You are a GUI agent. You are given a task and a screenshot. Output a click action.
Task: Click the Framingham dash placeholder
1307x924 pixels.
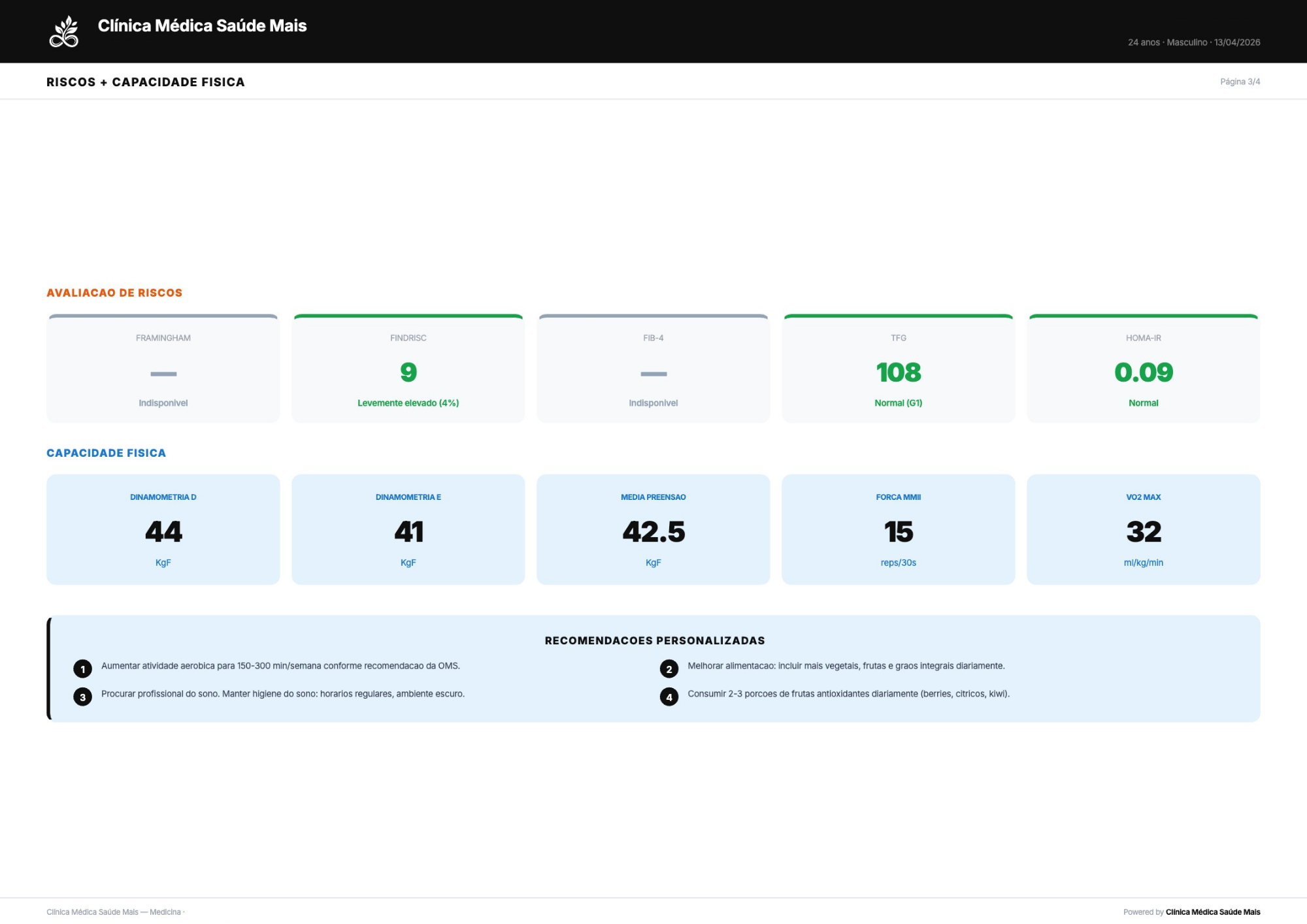163,374
